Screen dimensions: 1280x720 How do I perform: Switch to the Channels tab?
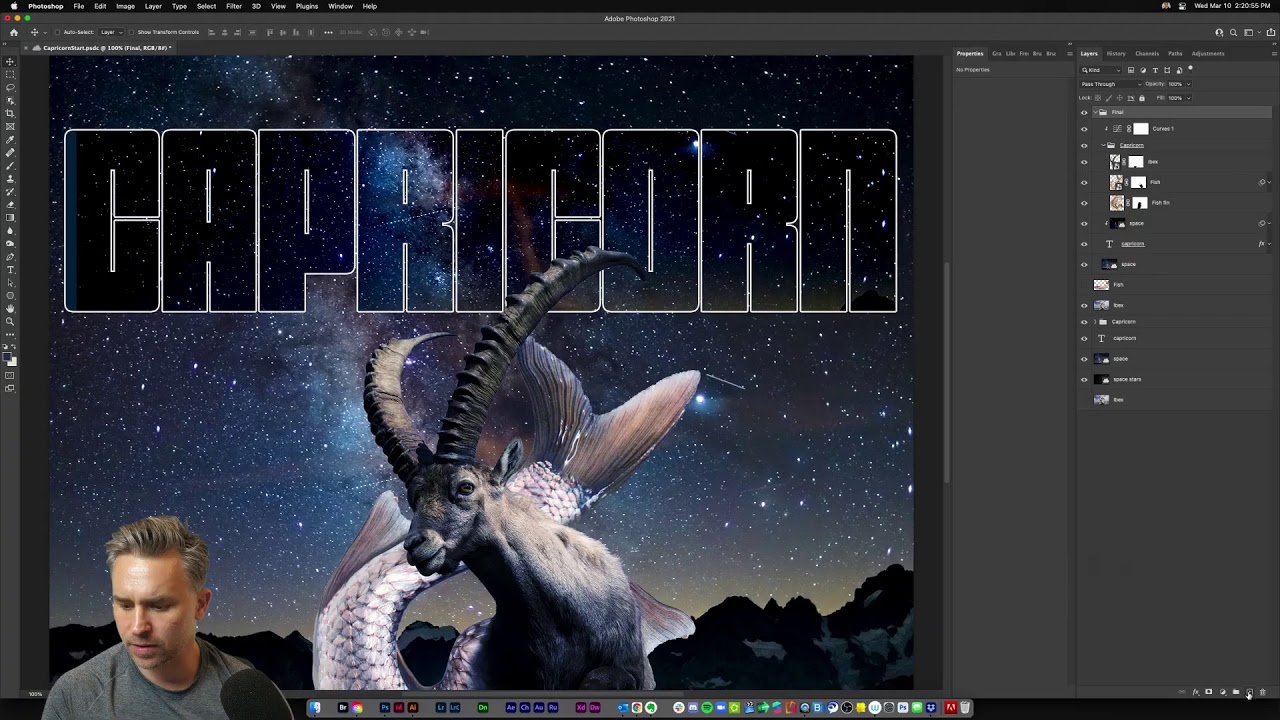pos(1147,53)
